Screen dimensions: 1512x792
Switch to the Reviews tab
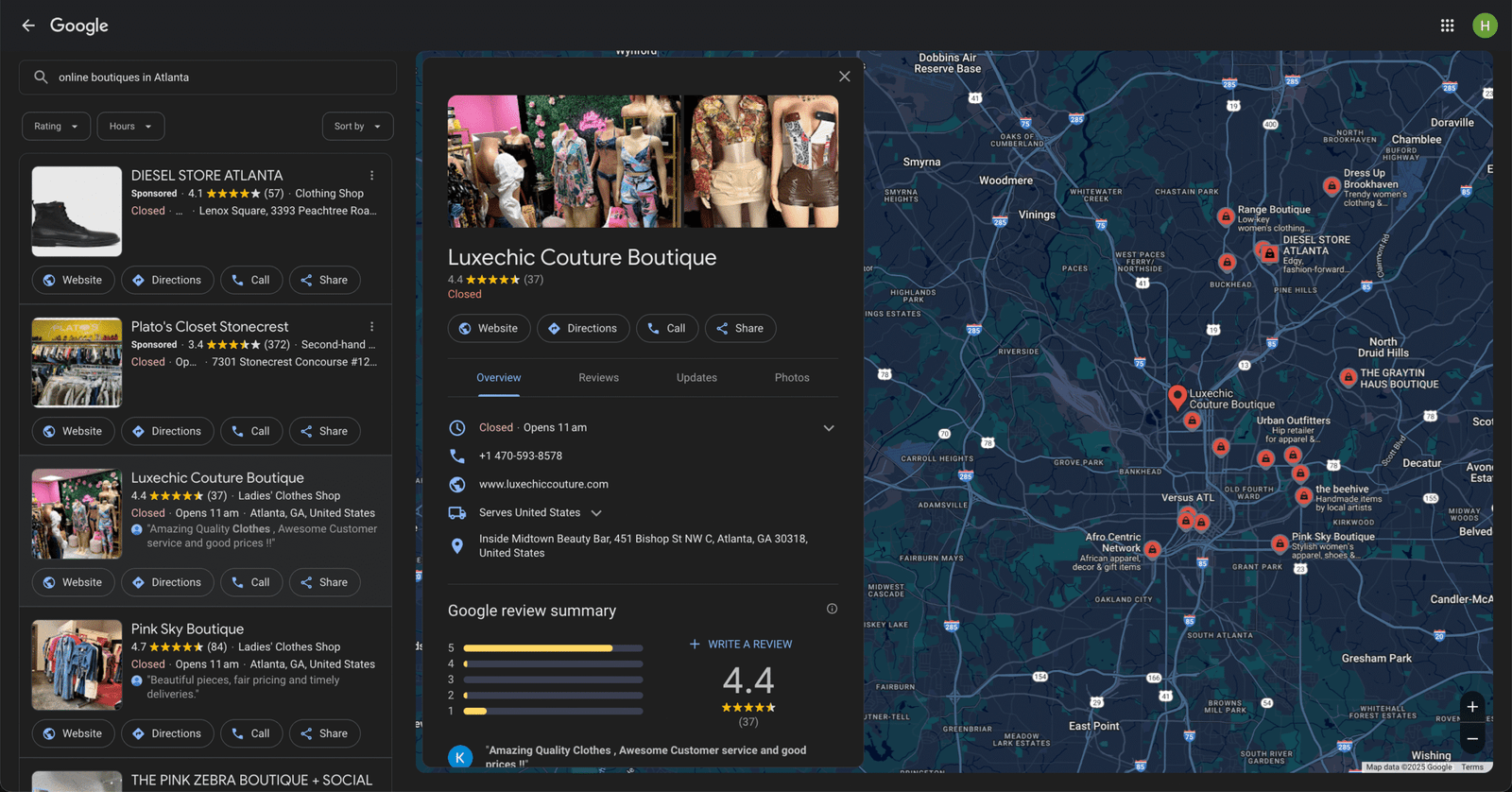click(x=598, y=378)
